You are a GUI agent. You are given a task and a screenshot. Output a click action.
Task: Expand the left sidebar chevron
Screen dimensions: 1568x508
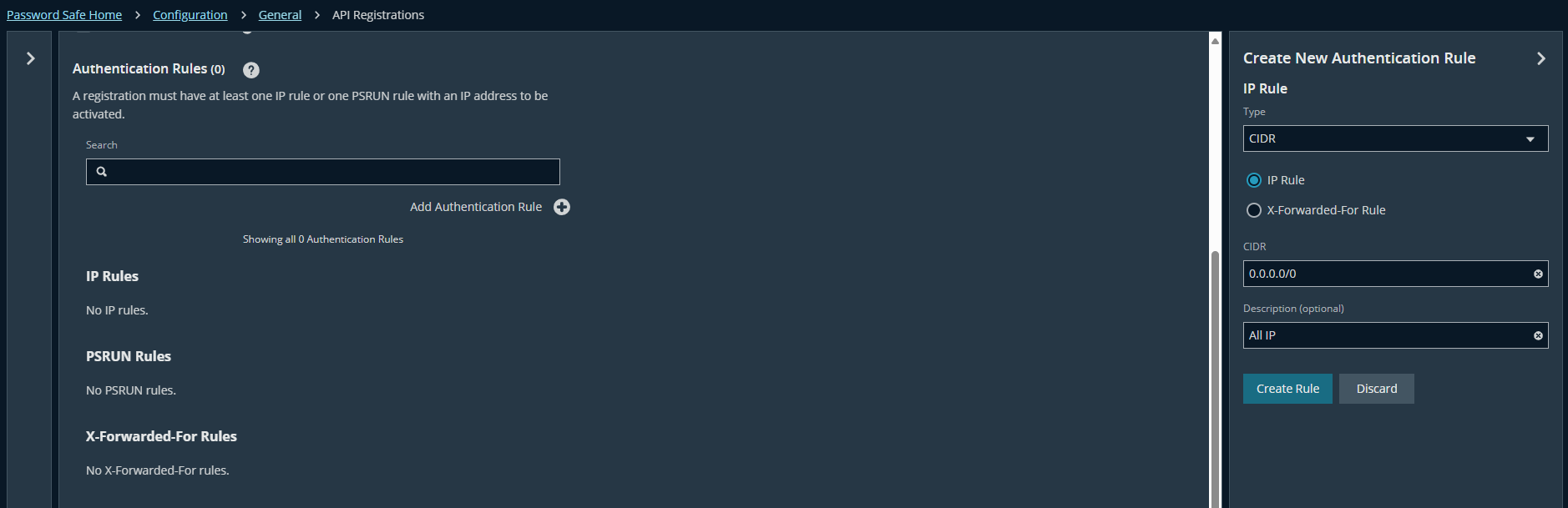click(31, 58)
